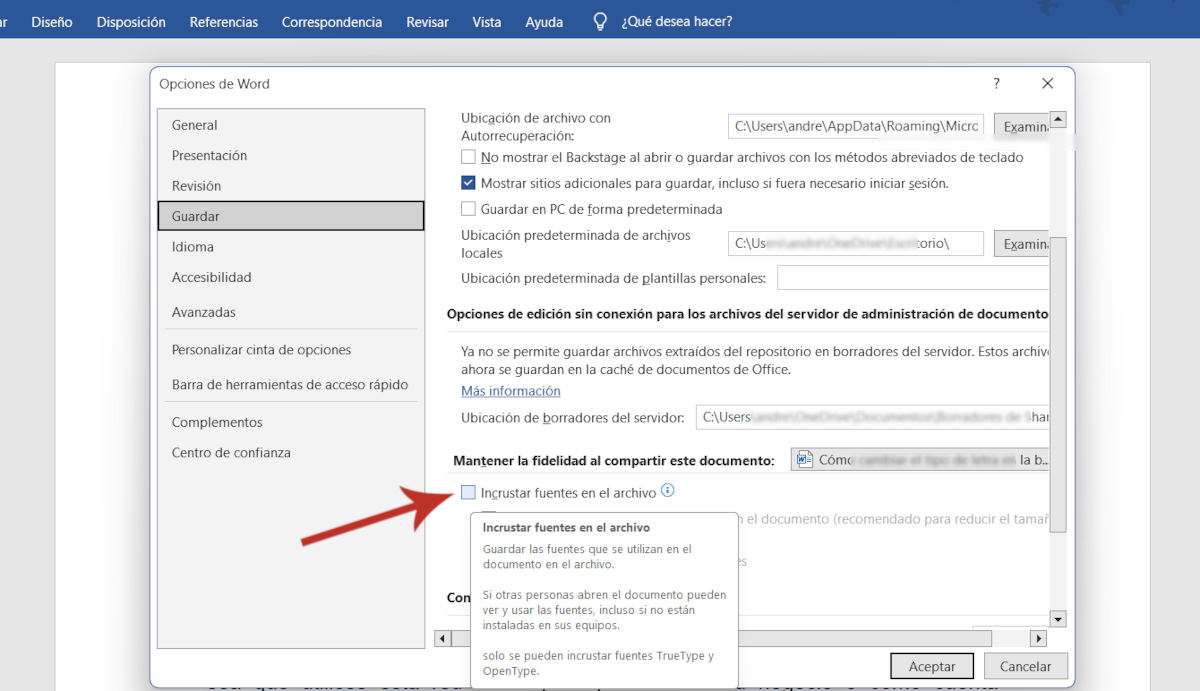The height and width of the screenshot is (691, 1200).
Task: Click Examinar for local files default location
Action: coord(1021,244)
